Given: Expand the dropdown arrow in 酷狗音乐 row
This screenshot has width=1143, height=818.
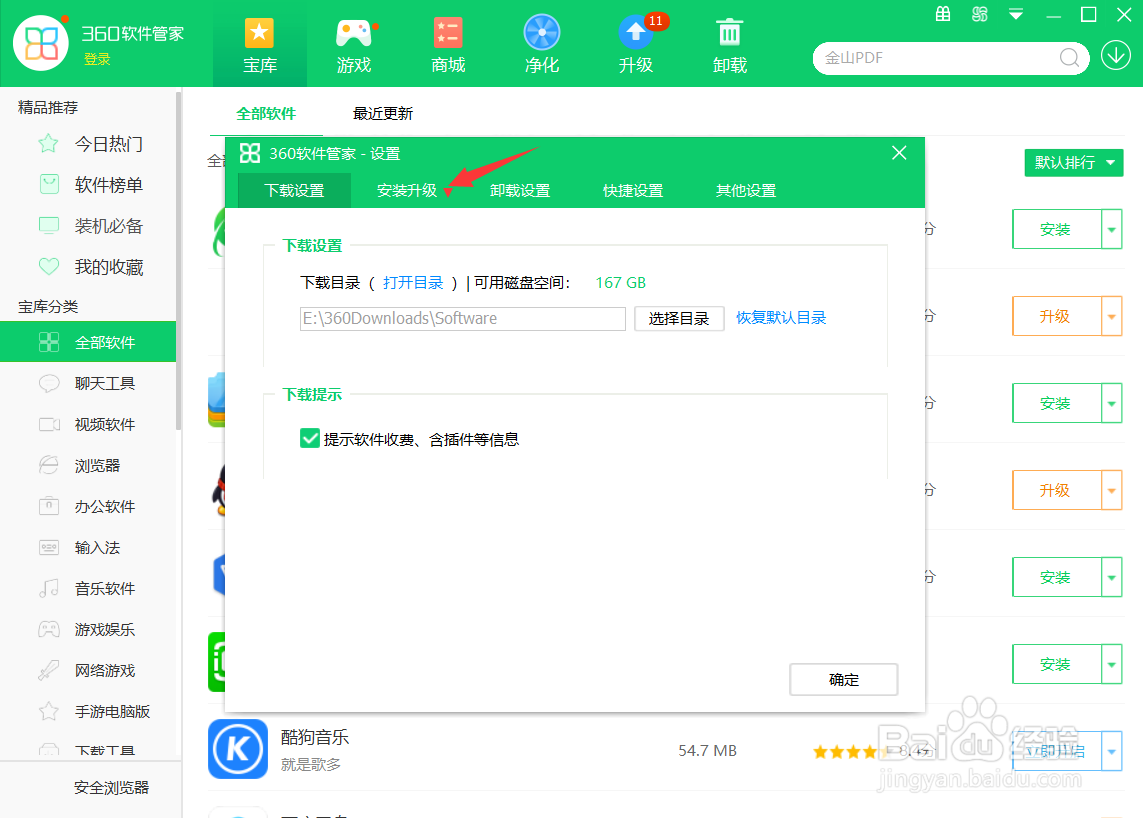Looking at the screenshot, I should click(x=1111, y=751).
